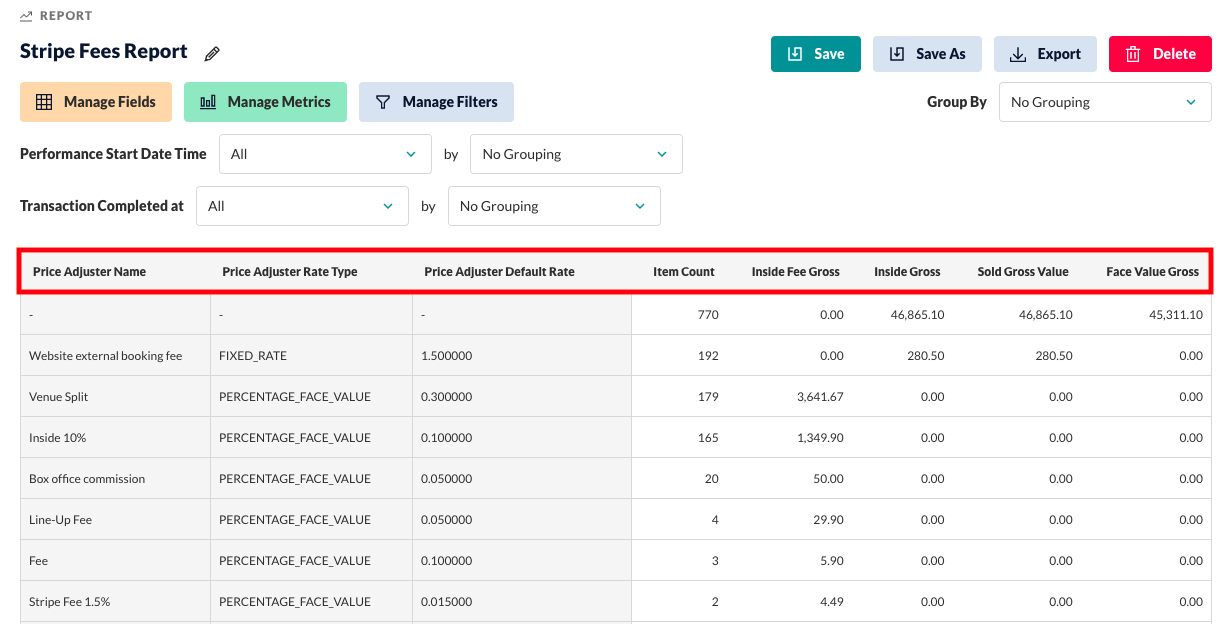Sort by Price Adjuster Rate Type header
The width and height of the screenshot is (1229, 624).
(289, 272)
